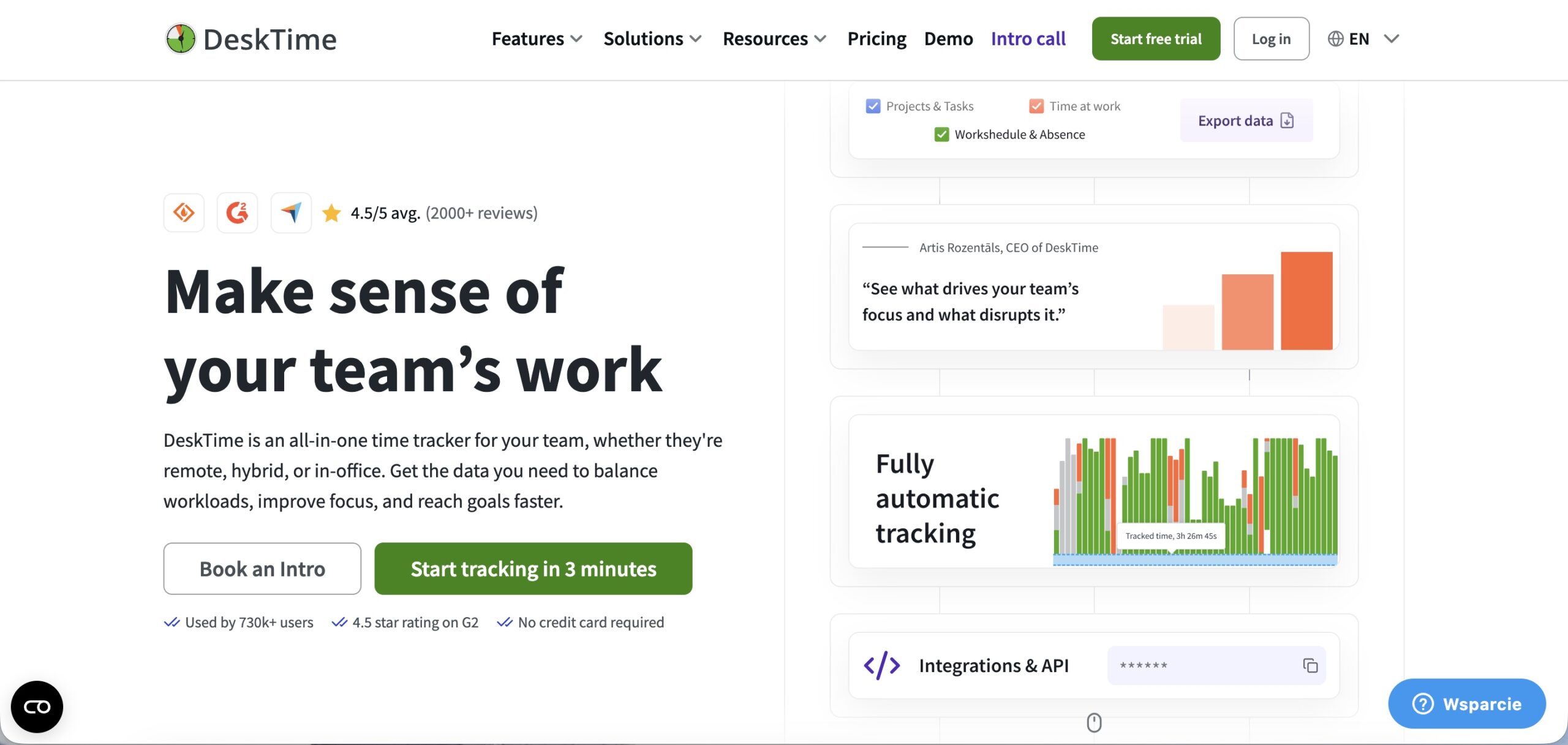The width and height of the screenshot is (1568, 745).
Task: Open the EN language dropdown arrow
Action: point(1392,39)
